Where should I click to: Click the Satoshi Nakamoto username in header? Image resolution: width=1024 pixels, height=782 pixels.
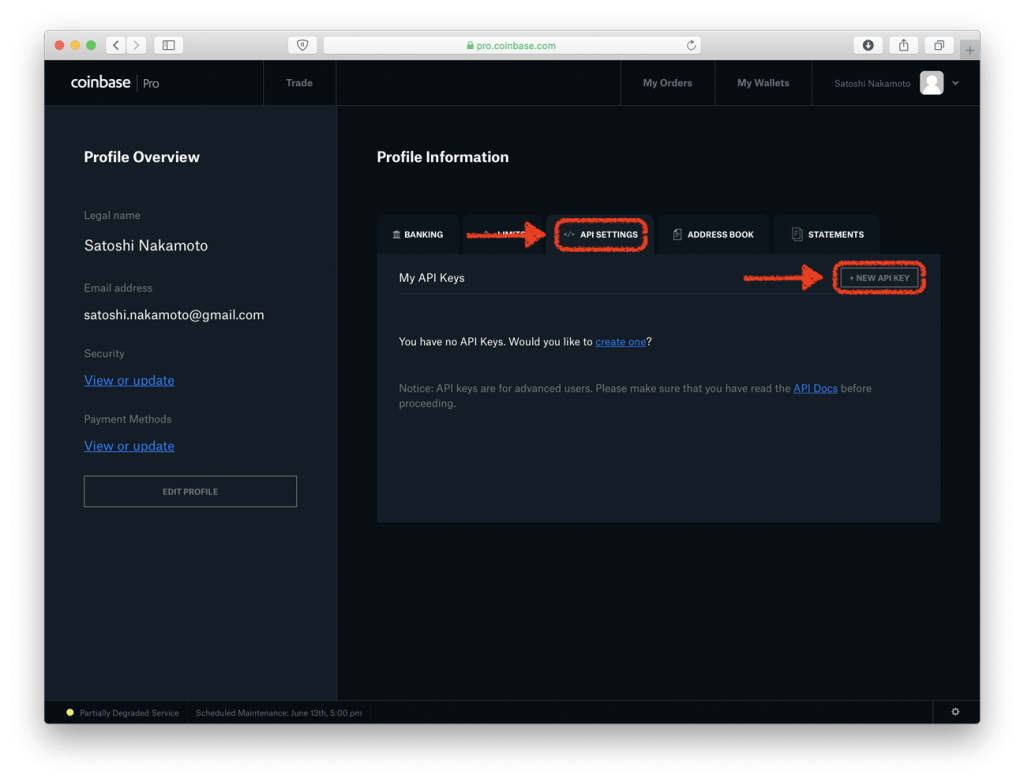[x=872, y=83]
